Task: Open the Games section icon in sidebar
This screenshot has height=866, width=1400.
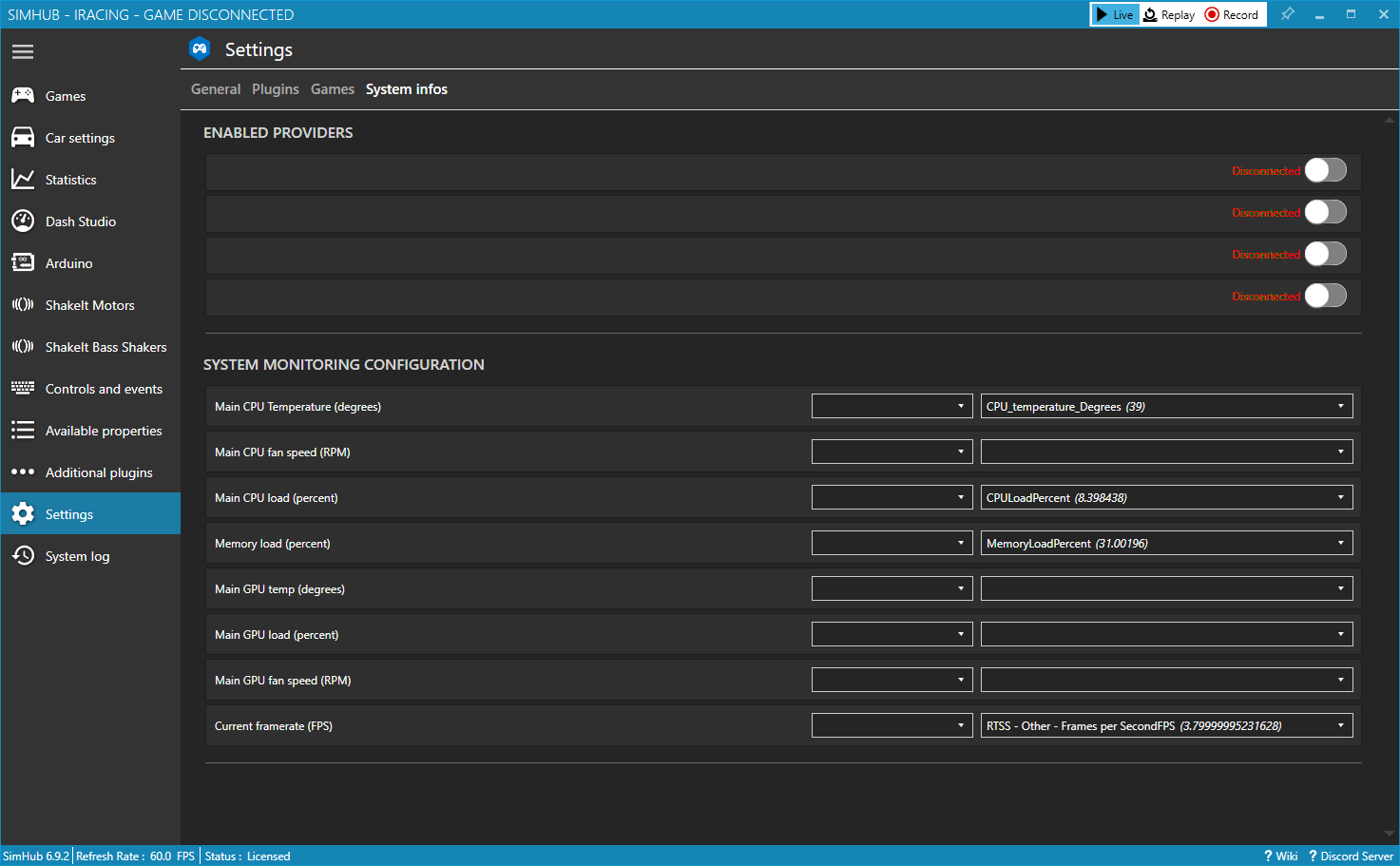Action: 23,95
